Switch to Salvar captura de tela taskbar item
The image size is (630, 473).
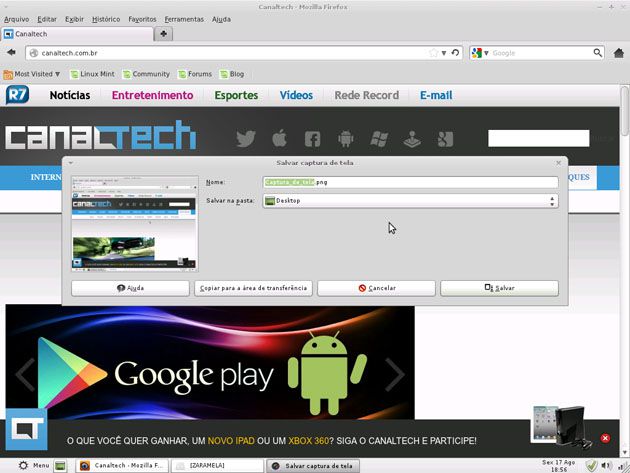[313, 466]
